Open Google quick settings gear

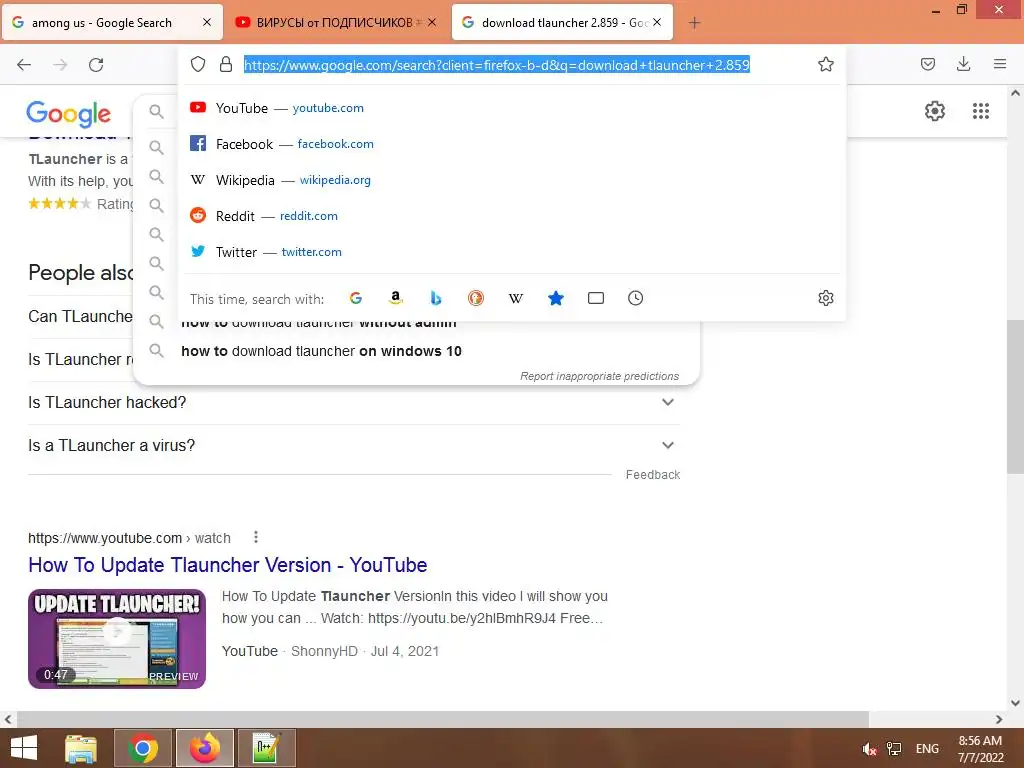click(935, 111)
